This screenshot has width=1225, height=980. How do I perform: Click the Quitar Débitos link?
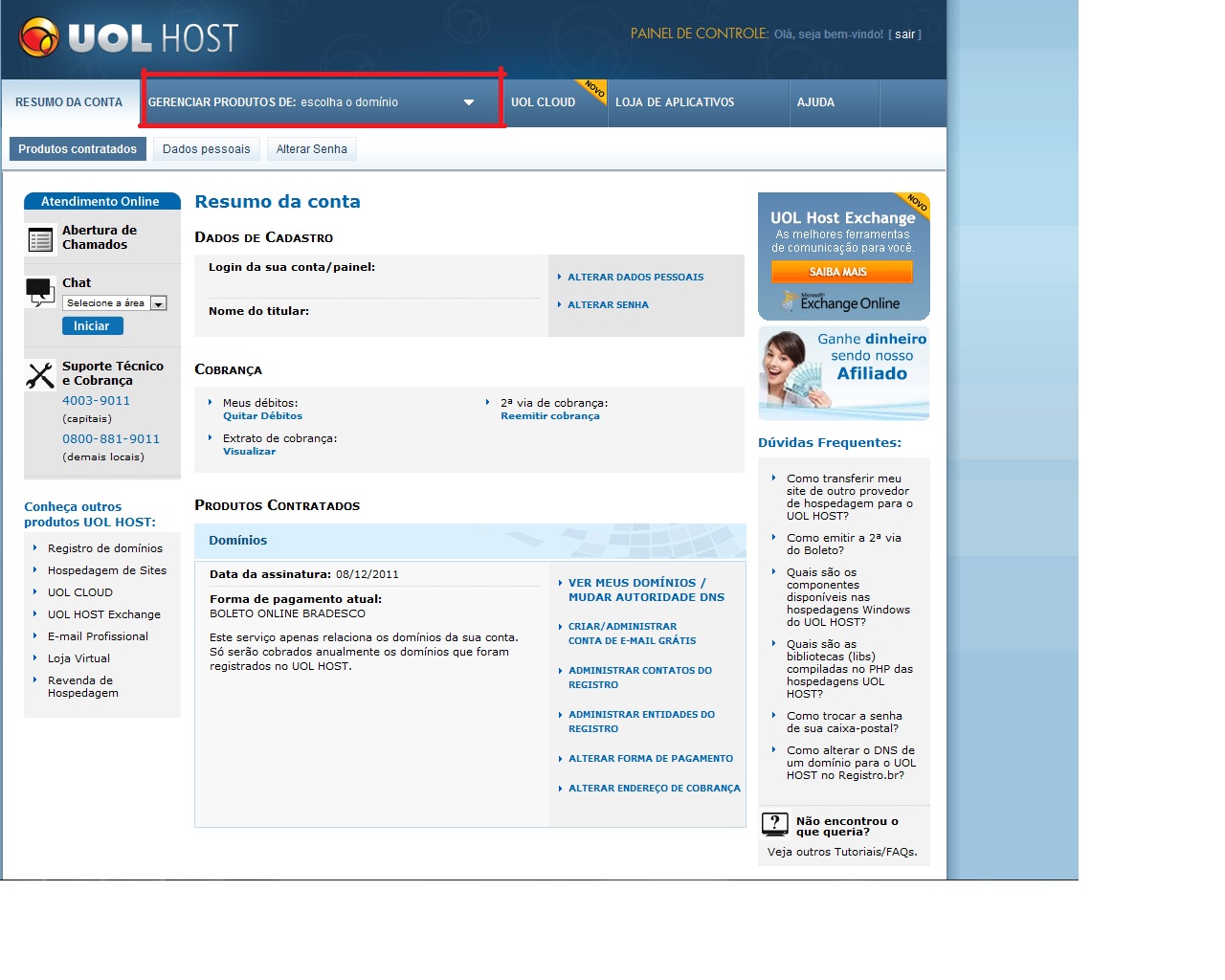[x=262, y=416]
